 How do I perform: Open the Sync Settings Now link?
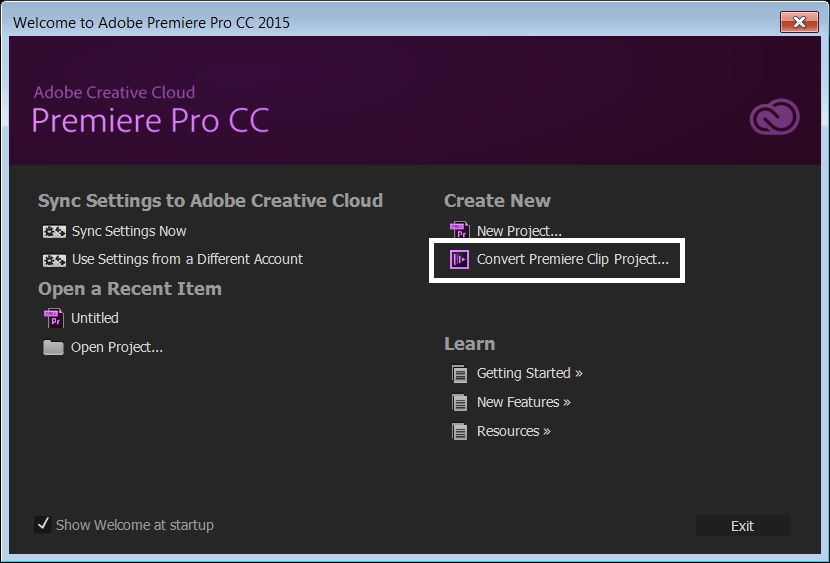coord(129,232)
